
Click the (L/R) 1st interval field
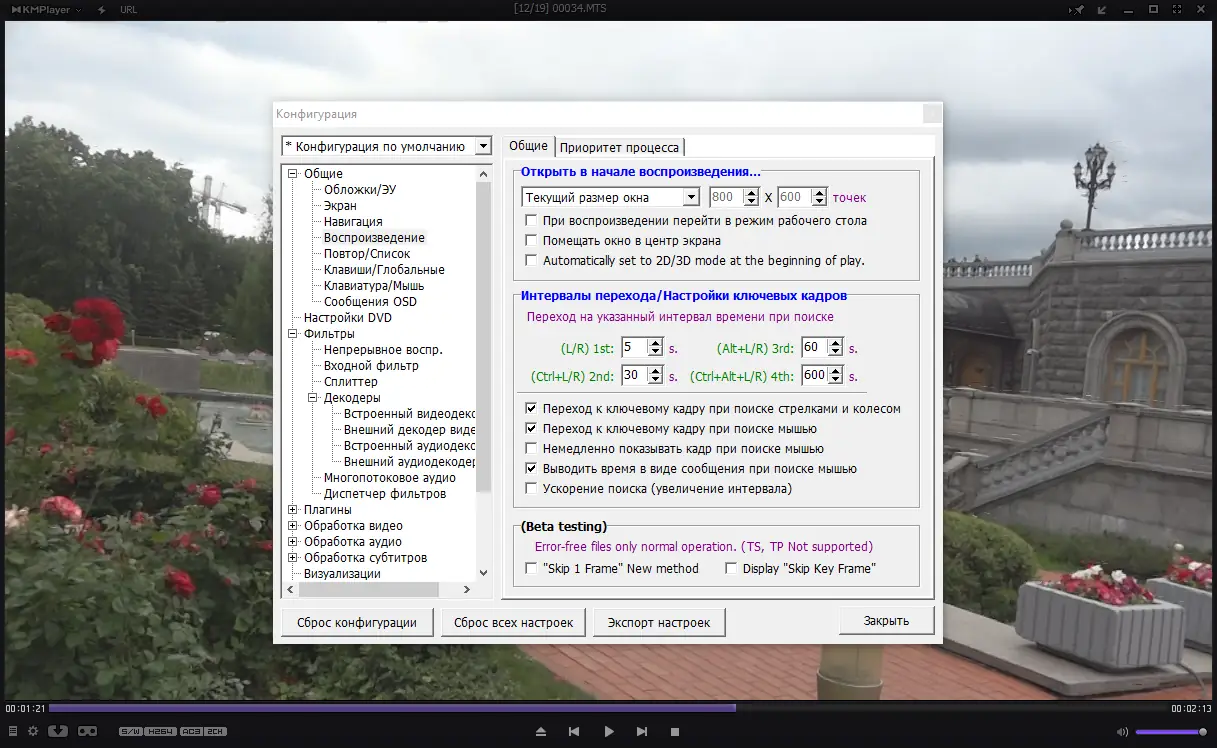click(634, 347)
